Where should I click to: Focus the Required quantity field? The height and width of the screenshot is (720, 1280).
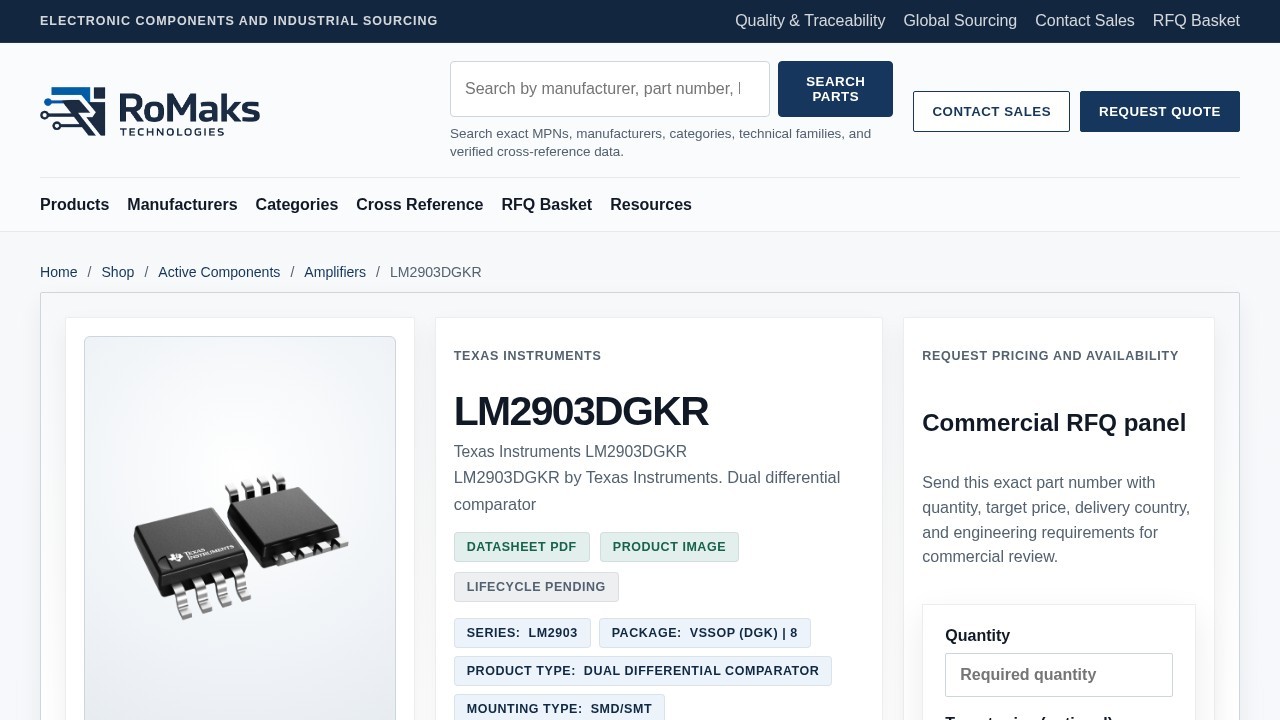pos(1059,675)
